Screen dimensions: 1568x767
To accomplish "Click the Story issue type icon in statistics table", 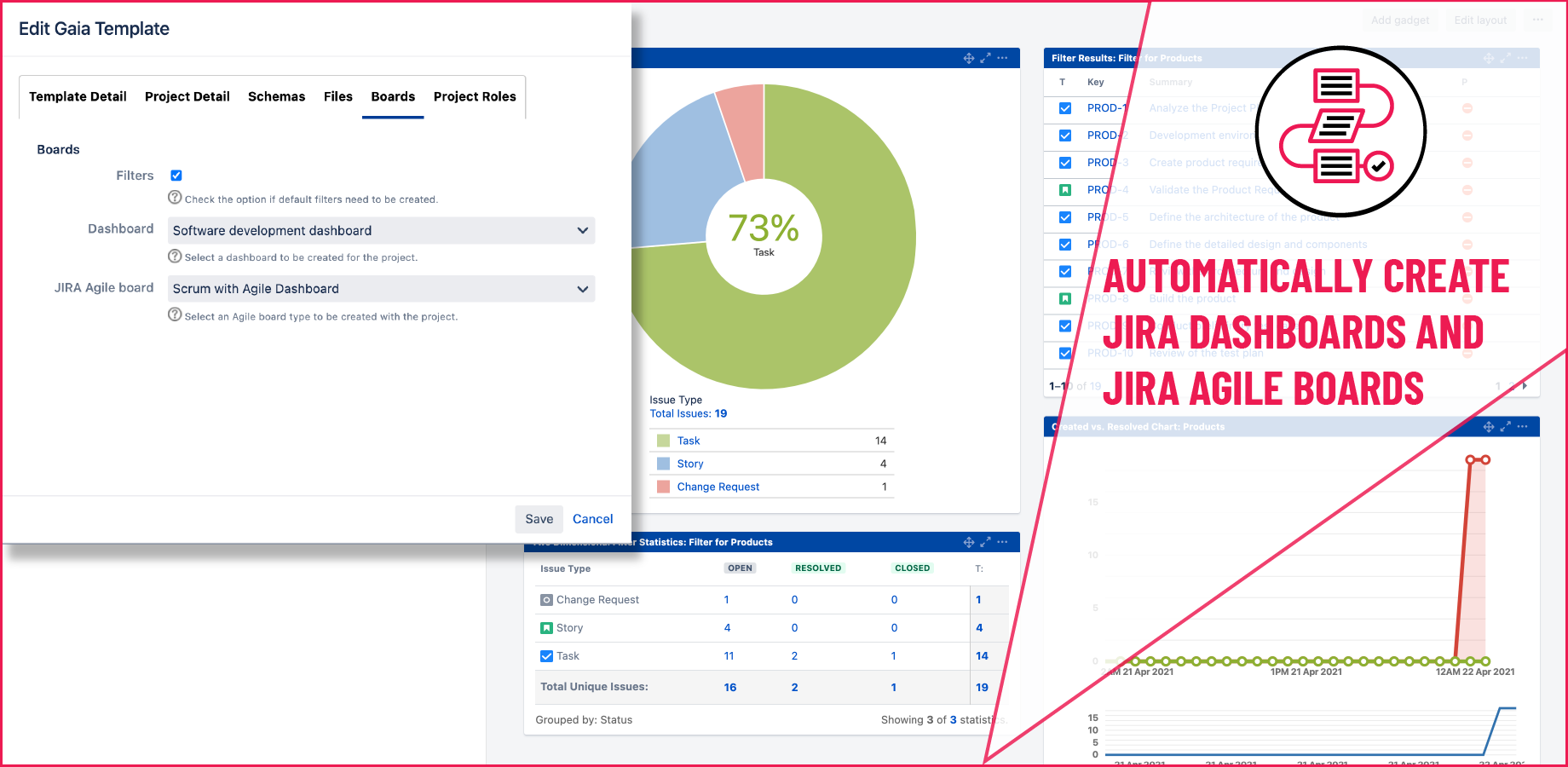I will (546, 628).
